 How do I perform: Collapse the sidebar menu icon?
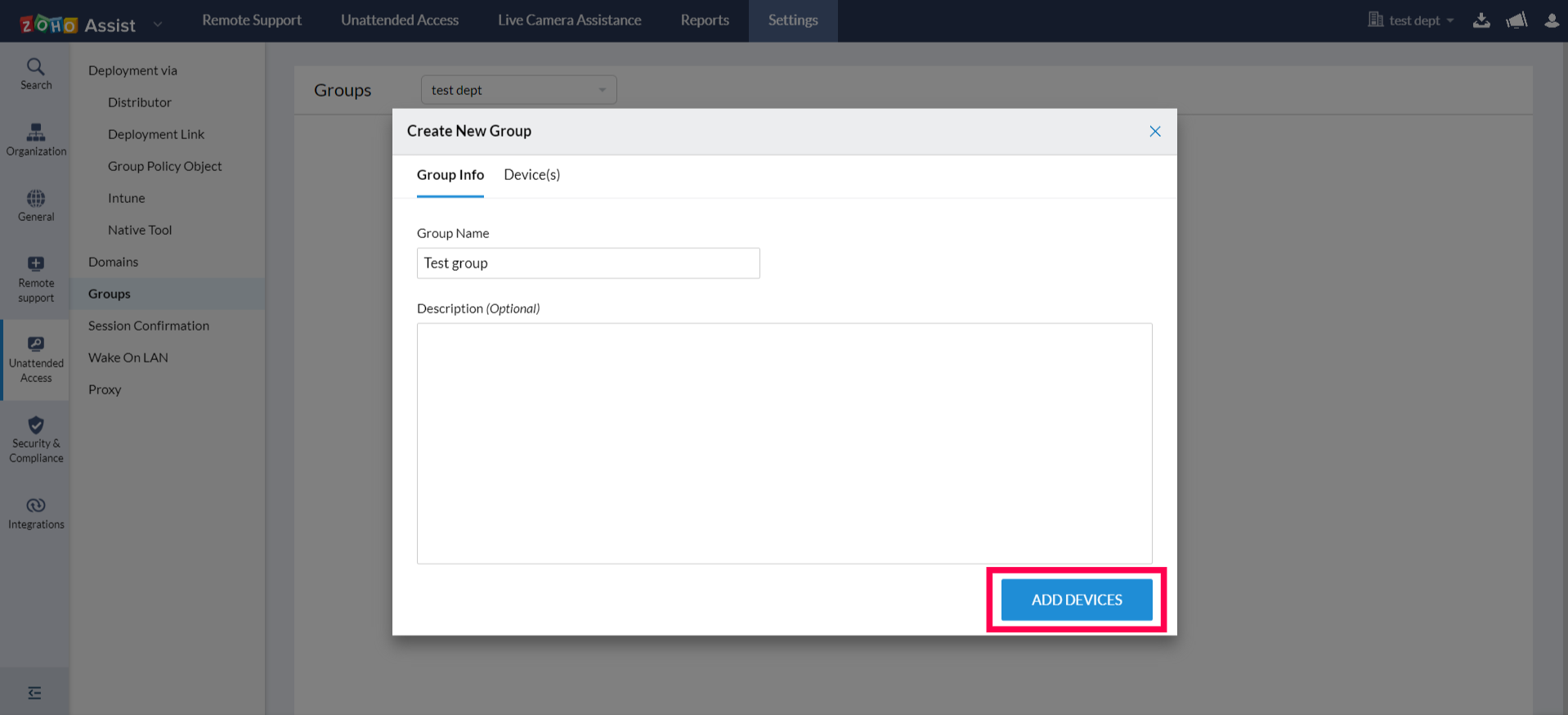tap(34, 693)
